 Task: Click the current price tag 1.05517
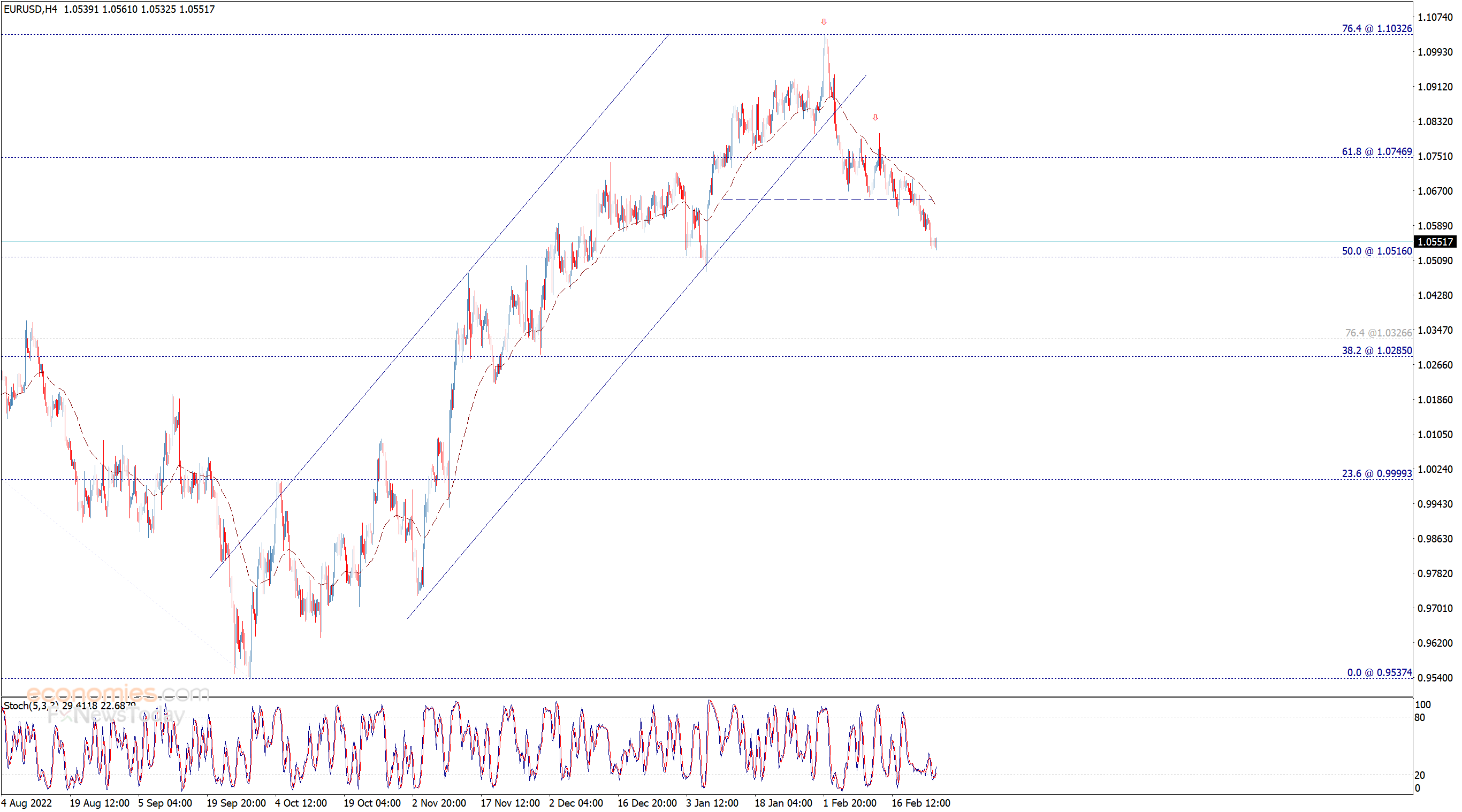click(x=1435, y=242)
